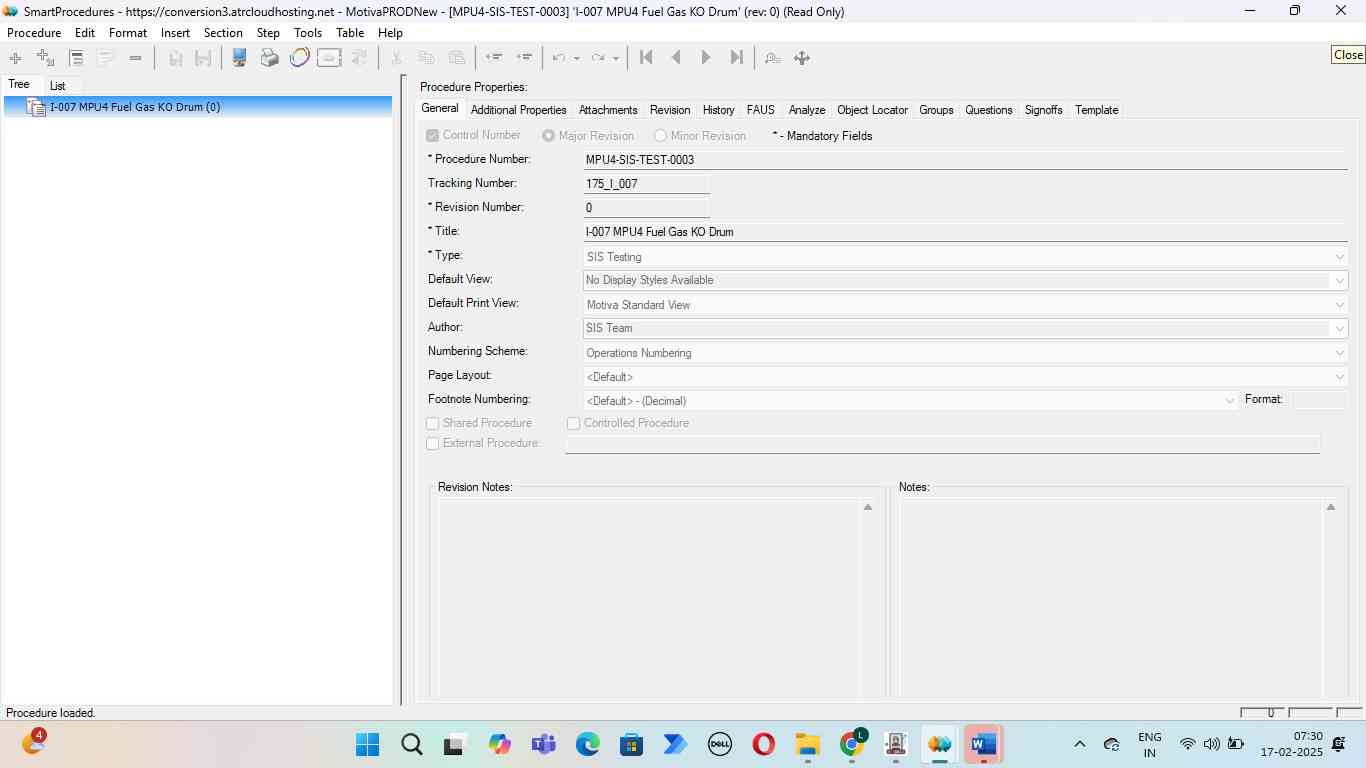Open the Numbering Scheme dropdown
Image resolution: width=1366 pixels, height=768 pixels.
(x=966, y=353)
